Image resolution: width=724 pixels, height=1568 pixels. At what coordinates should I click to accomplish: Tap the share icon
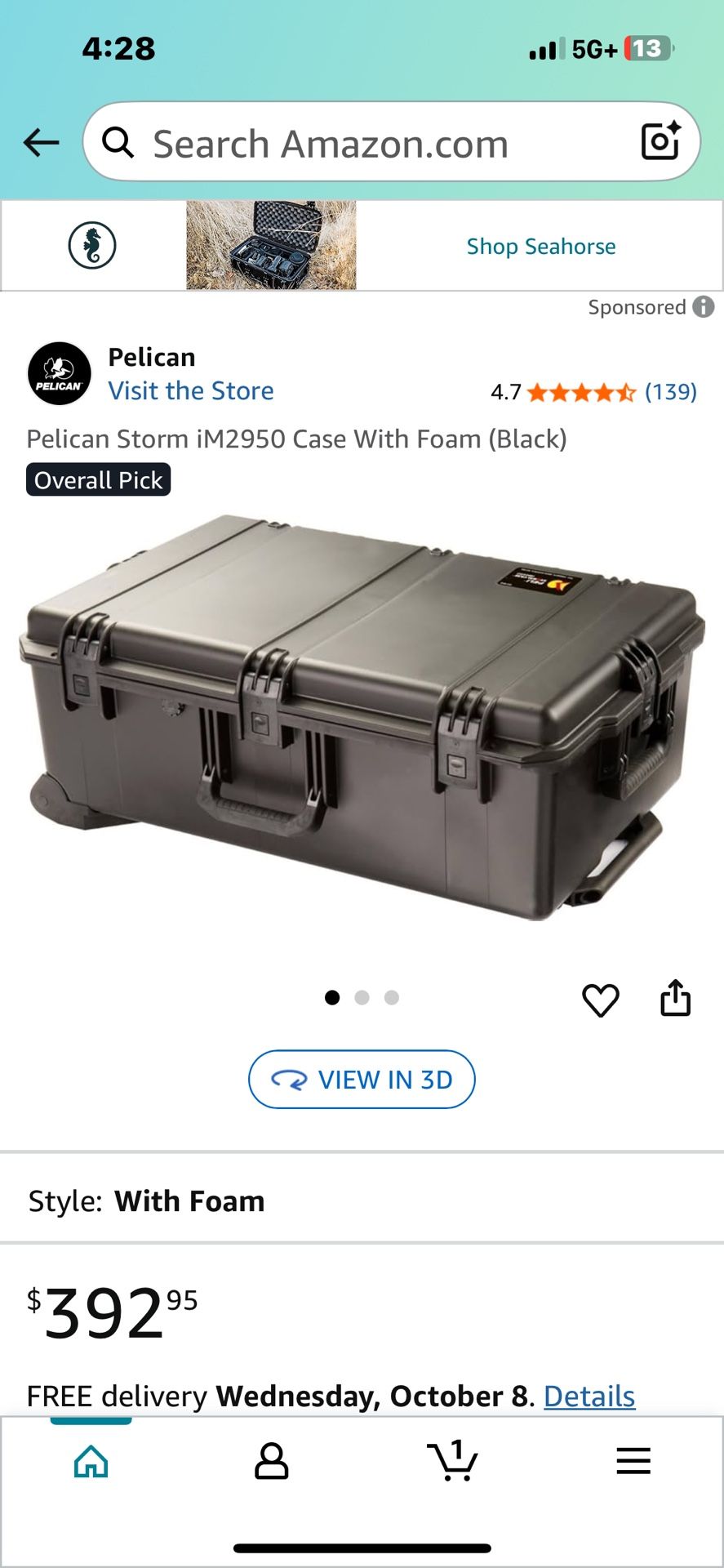pyautogui.click(x=675, y=997)
